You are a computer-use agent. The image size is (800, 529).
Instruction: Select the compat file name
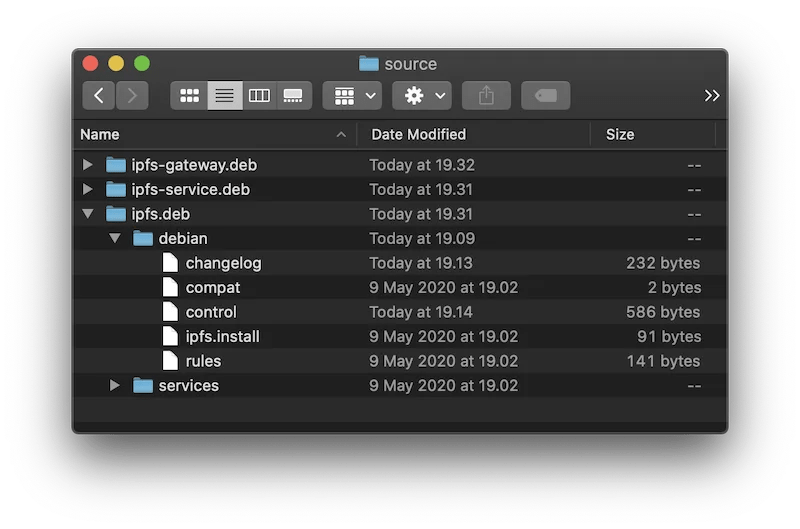coord(213,288)
